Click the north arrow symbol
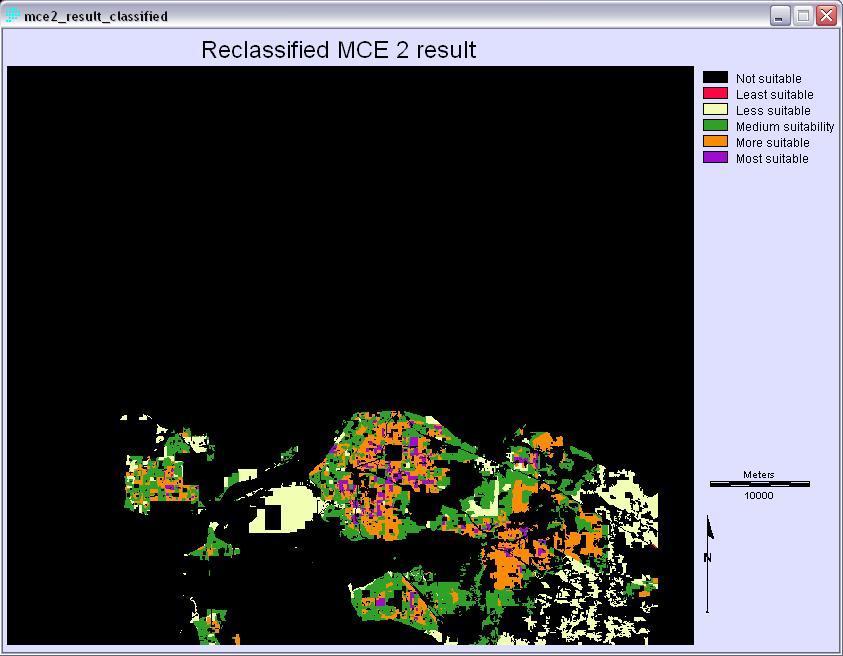 coord(708,562)
